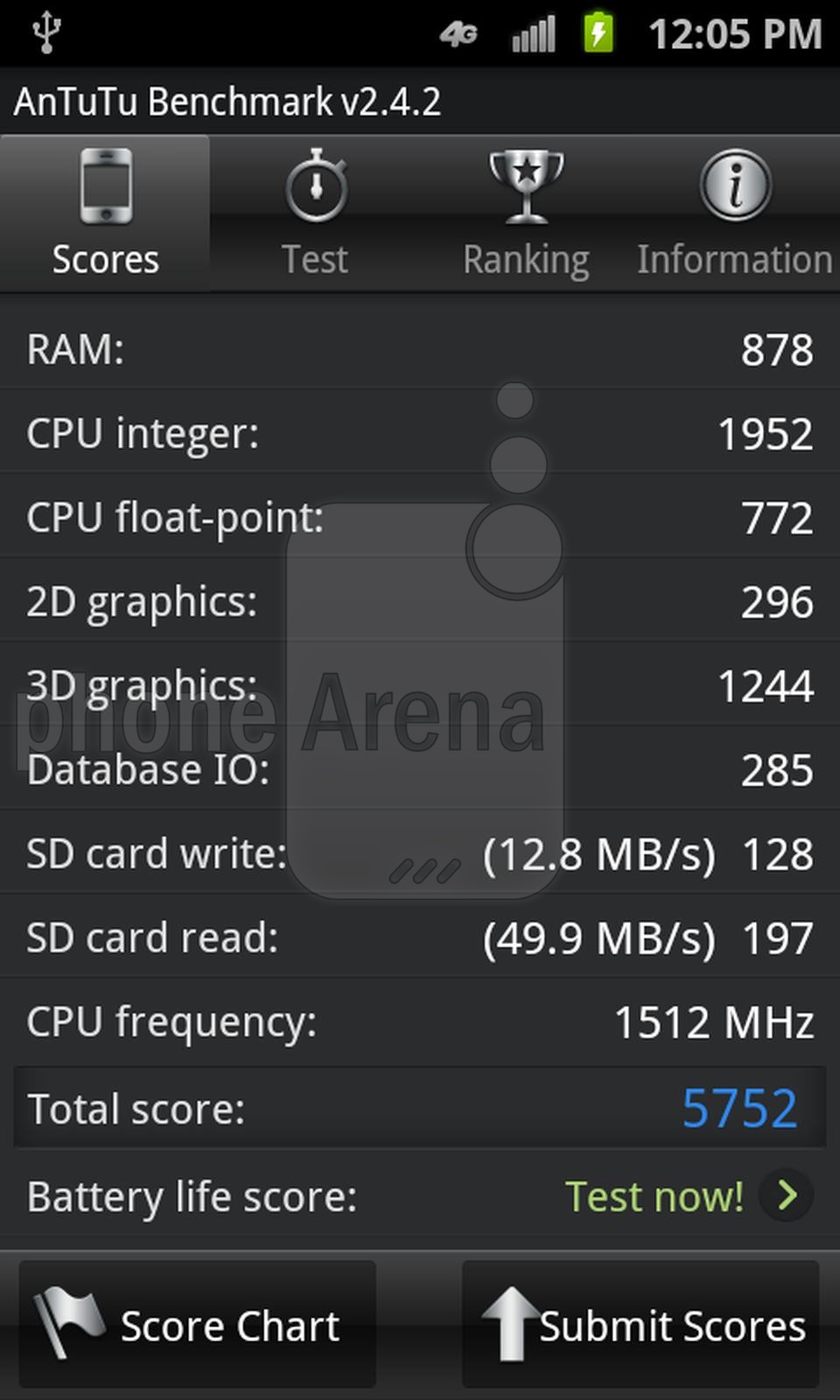Open the Test stopwatch icon
Screen dimensions: 840x1400
316,185
